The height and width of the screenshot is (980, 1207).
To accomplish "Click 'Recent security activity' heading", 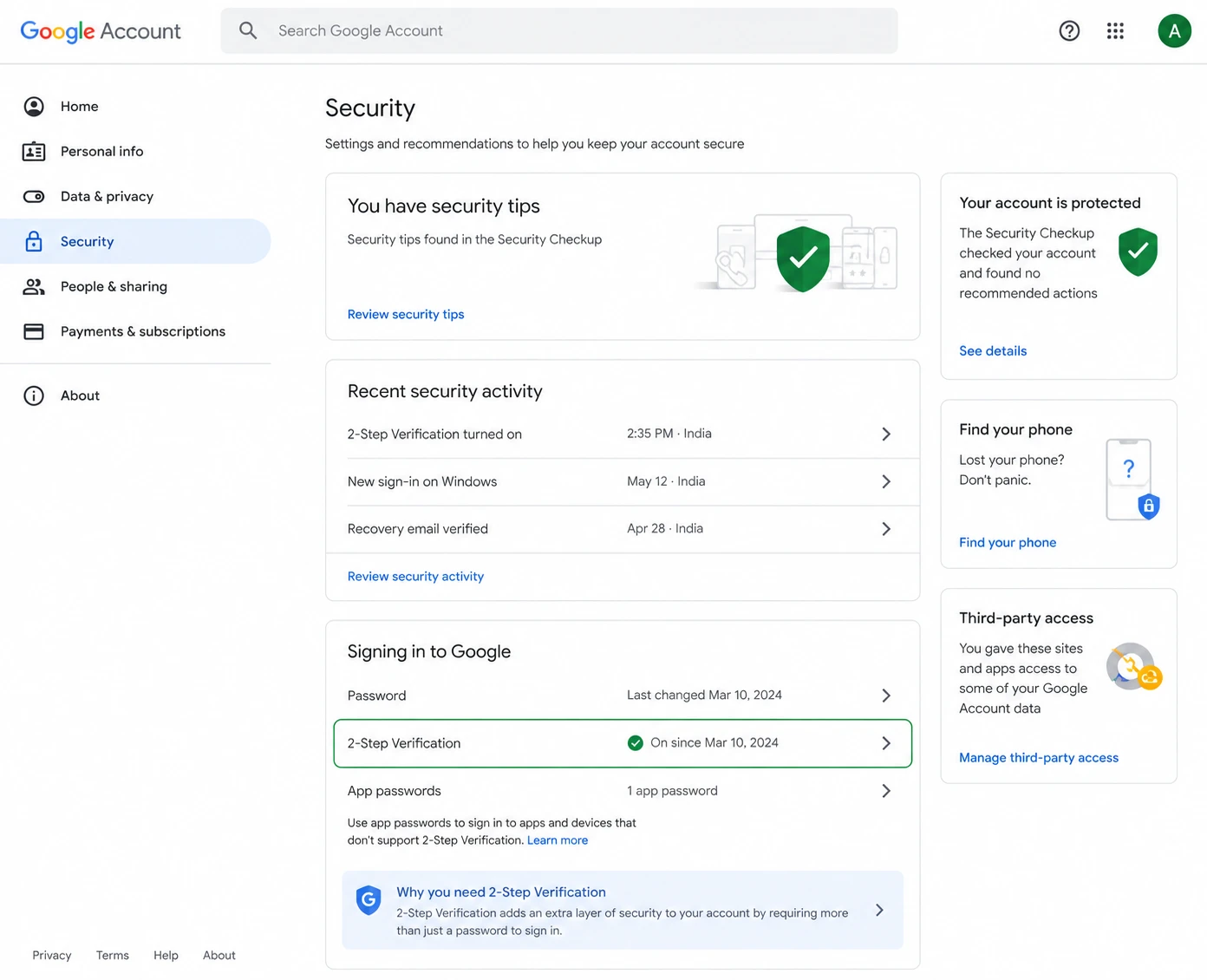I will [x=445, y=392].
